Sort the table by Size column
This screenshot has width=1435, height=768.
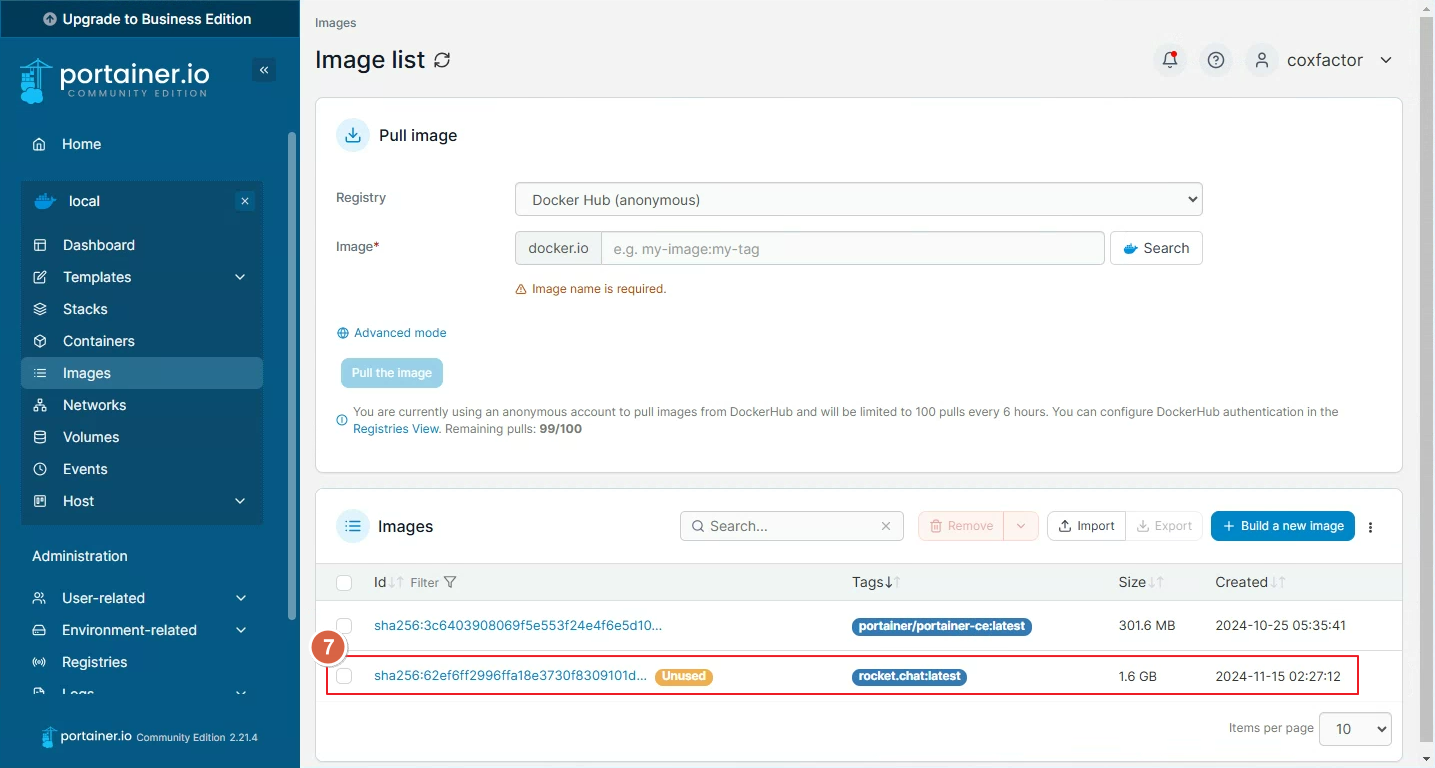tap(1141, 582)
